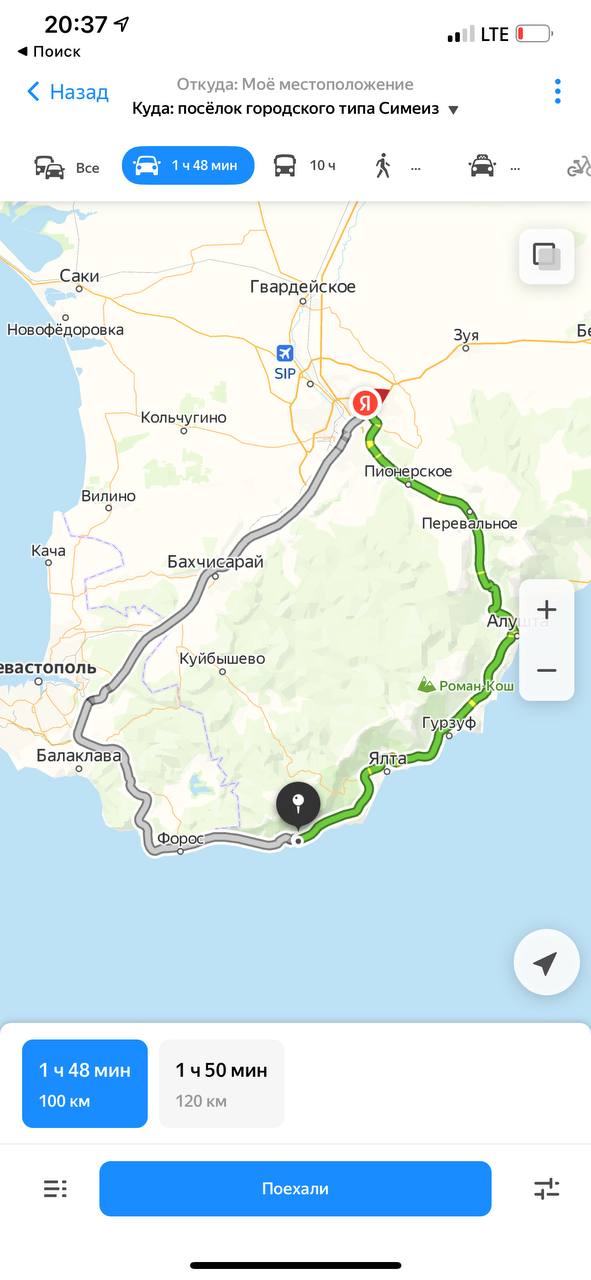This screenshot has height=1280, width=591.
Task: Switch to the walking route tab
Action: coord(396,166)
